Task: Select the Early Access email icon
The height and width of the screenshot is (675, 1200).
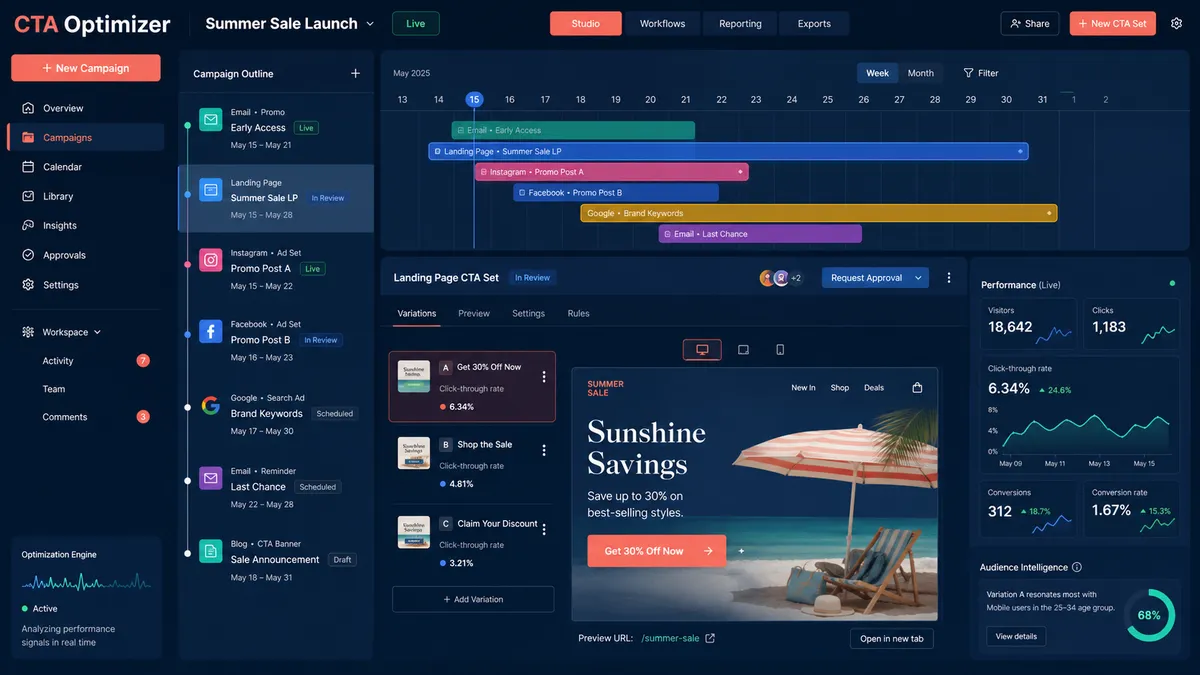Action: click(210, 120)
